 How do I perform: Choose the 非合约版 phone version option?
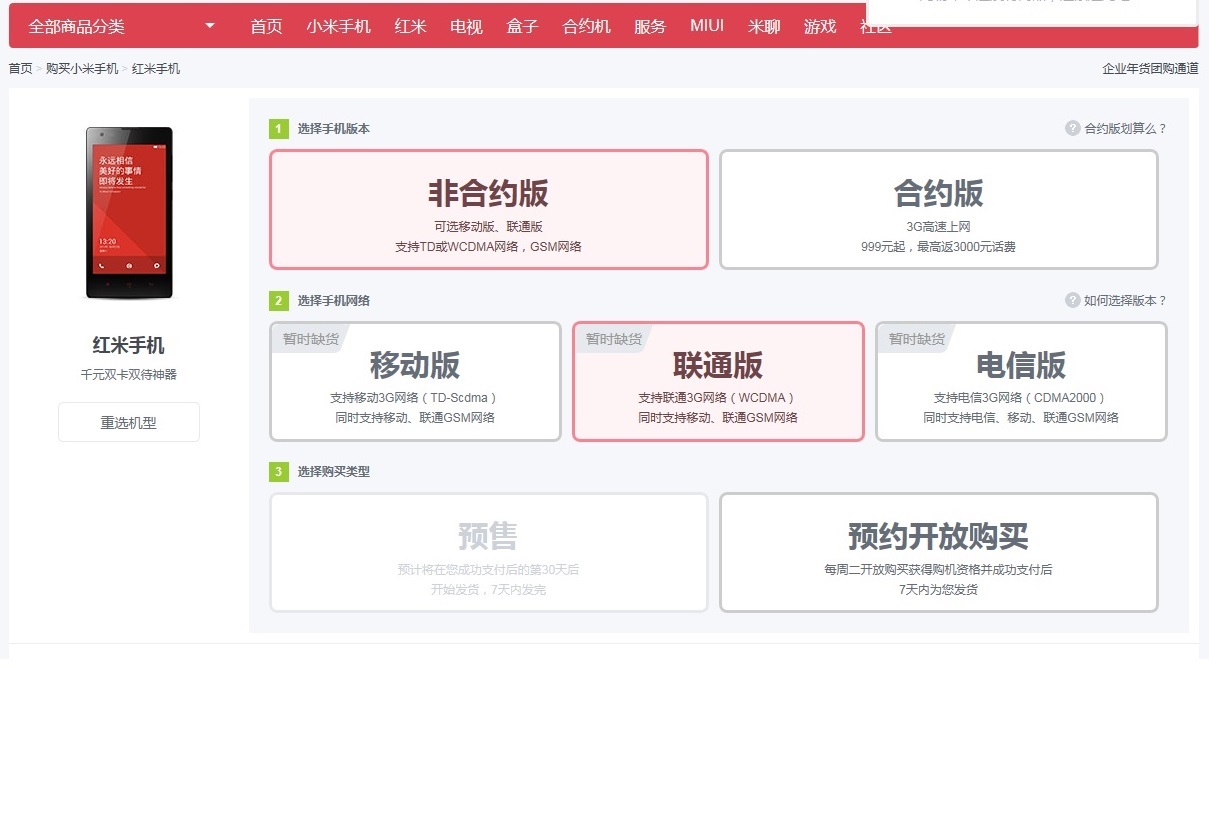(x=489, y=209)
